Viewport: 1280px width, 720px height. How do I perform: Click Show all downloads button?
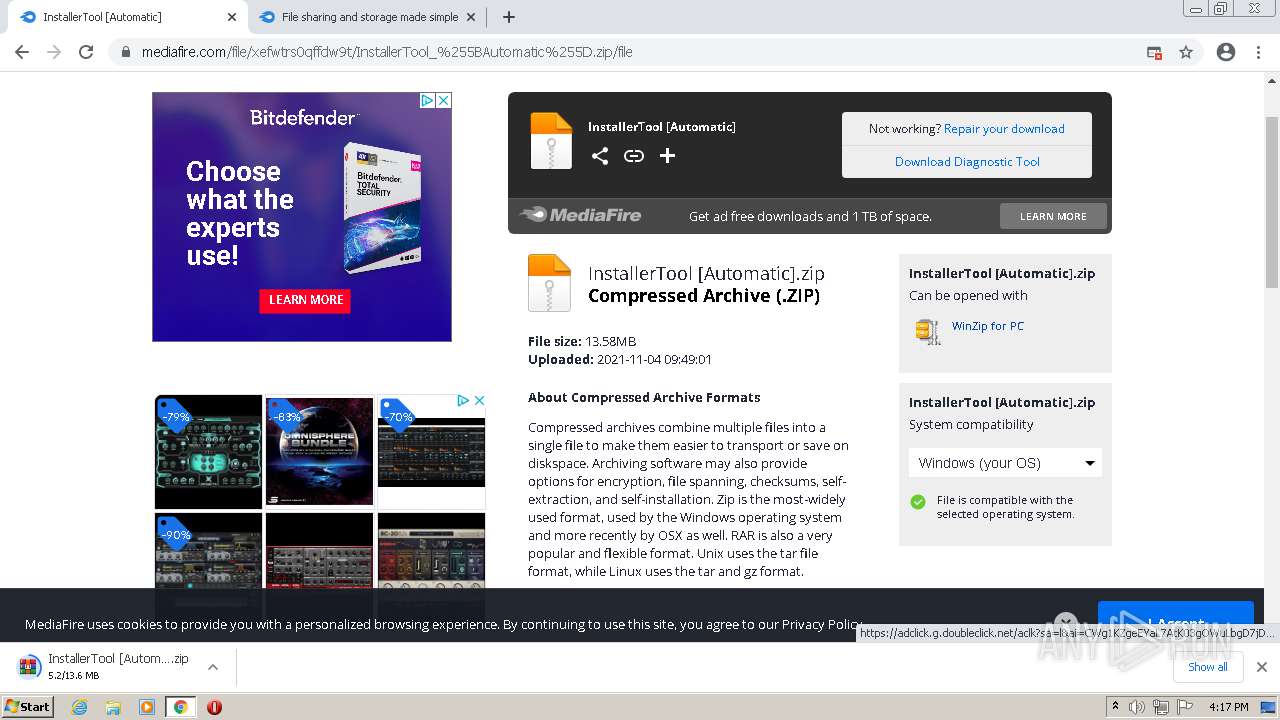click(x=1207, y=667)
